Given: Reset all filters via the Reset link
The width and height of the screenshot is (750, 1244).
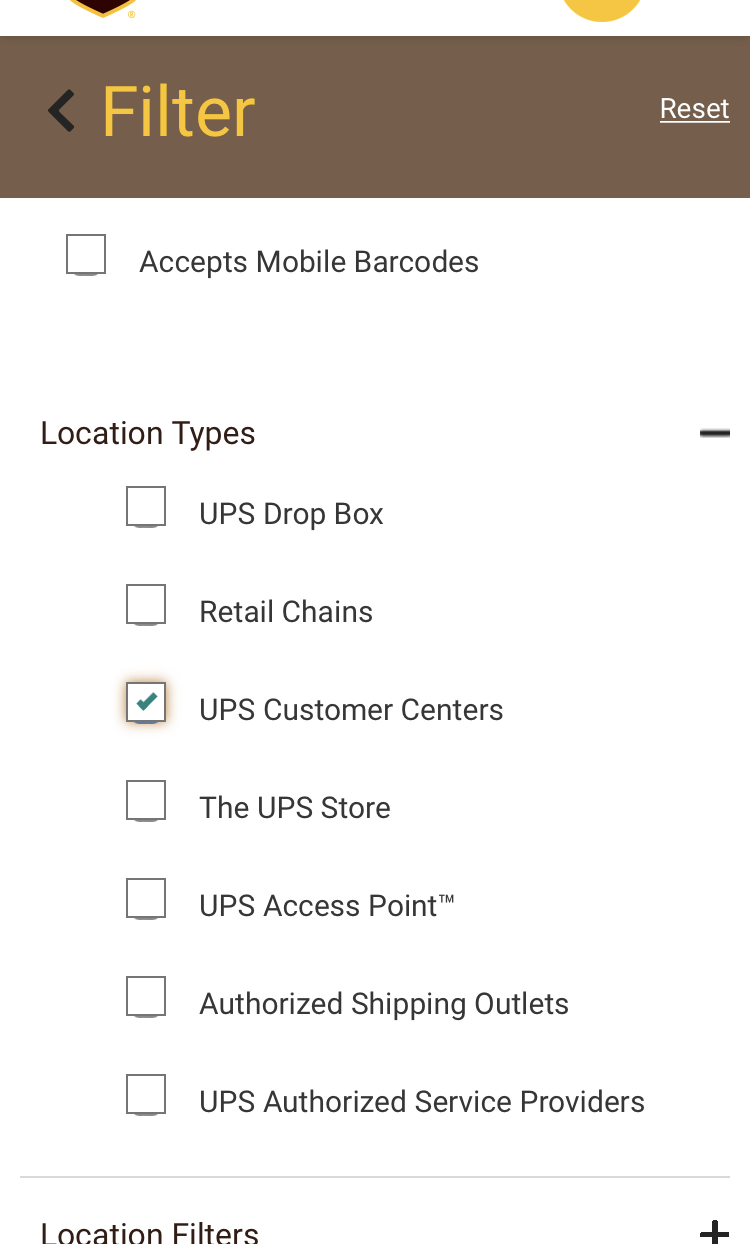Looking at the screenshot, I should coord(694,108).
